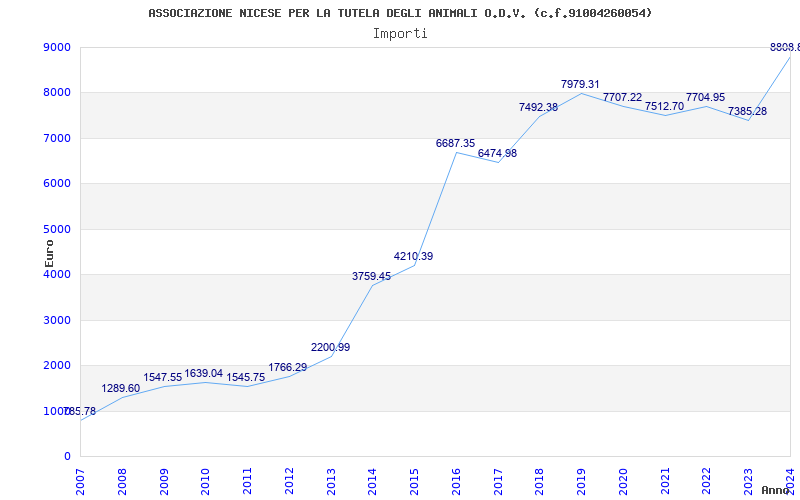
Task: Select data label 7385.28
Action: 747,111
